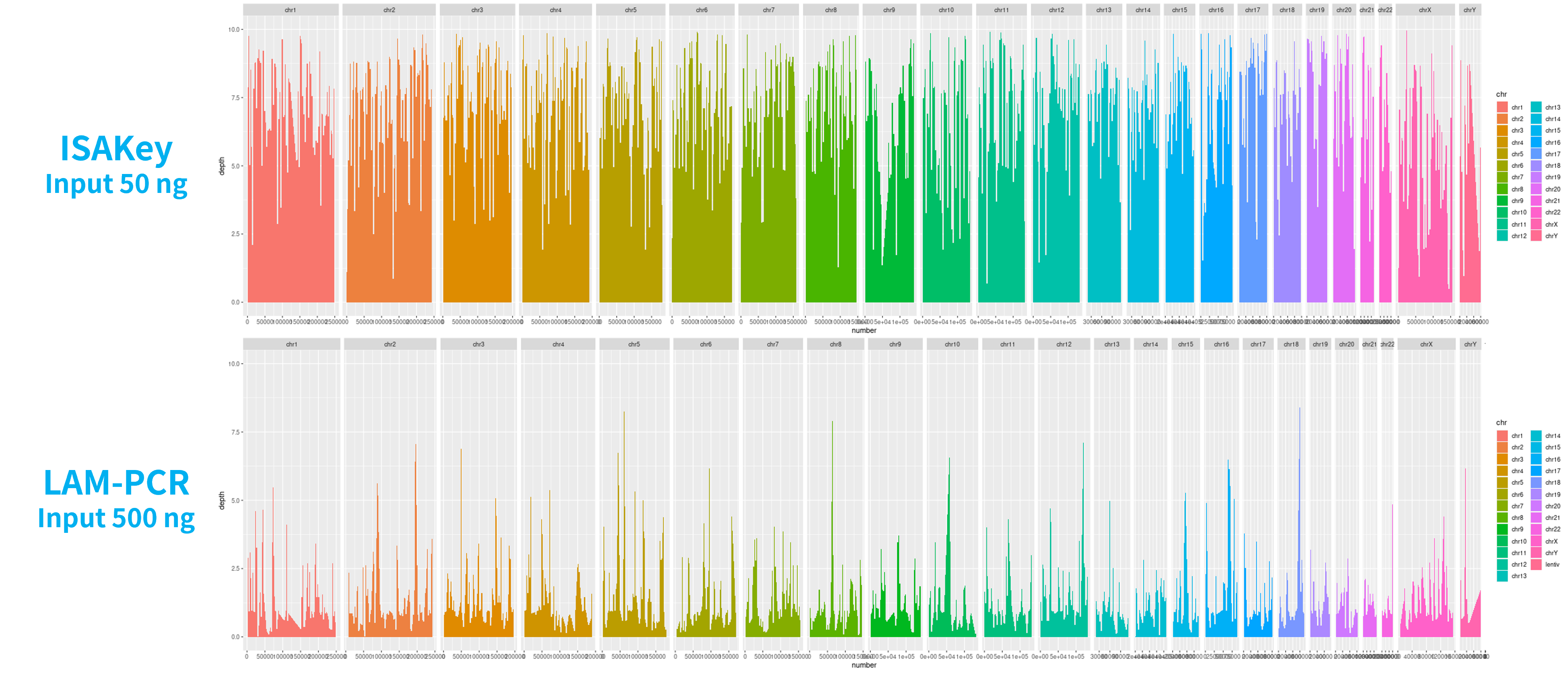
Task: Click the chr13 swatch in bottom legend
Action: coord(1502,576)
